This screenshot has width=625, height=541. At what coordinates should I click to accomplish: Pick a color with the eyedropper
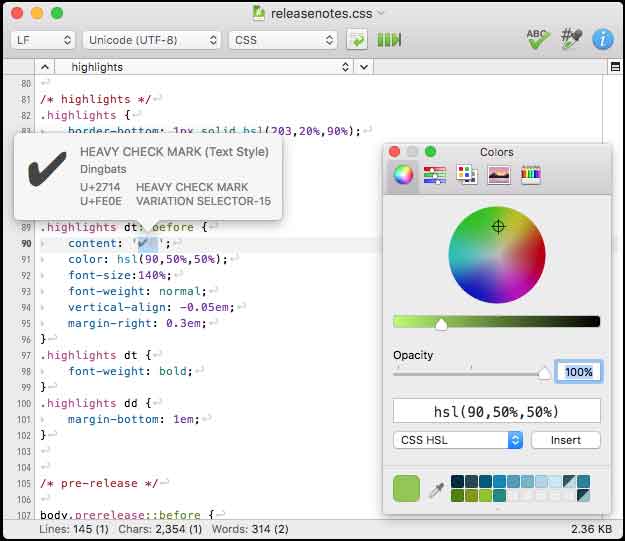click(x=436, y=489)
